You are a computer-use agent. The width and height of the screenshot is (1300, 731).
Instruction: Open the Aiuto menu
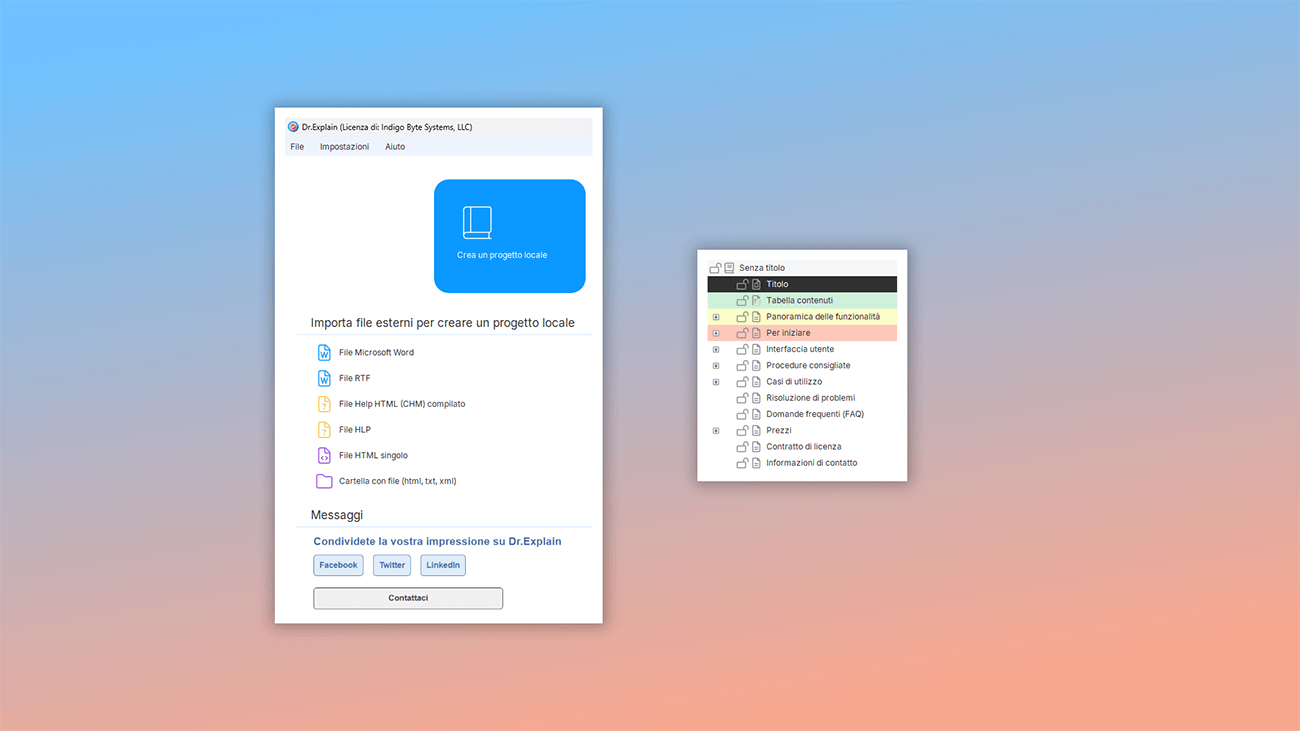(x=394, y=146)
